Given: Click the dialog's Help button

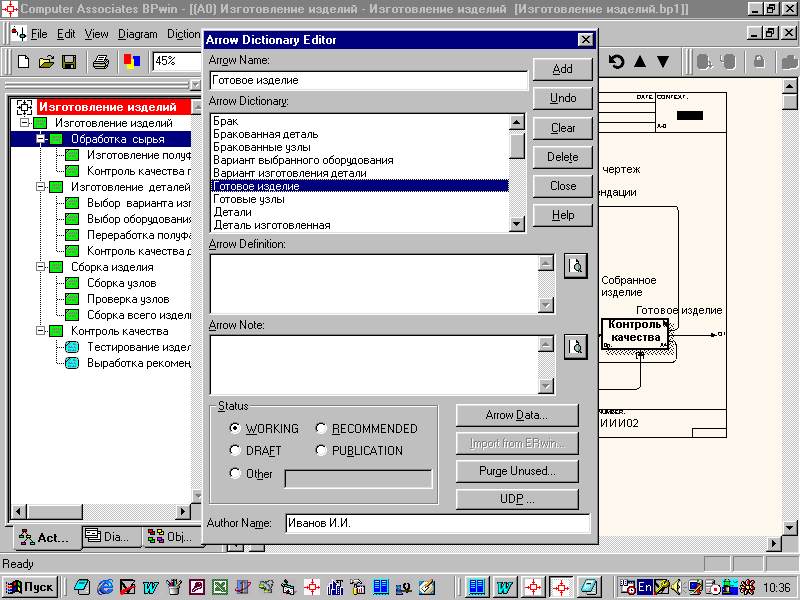Looking at the screenshot, I should pos(562,215).
